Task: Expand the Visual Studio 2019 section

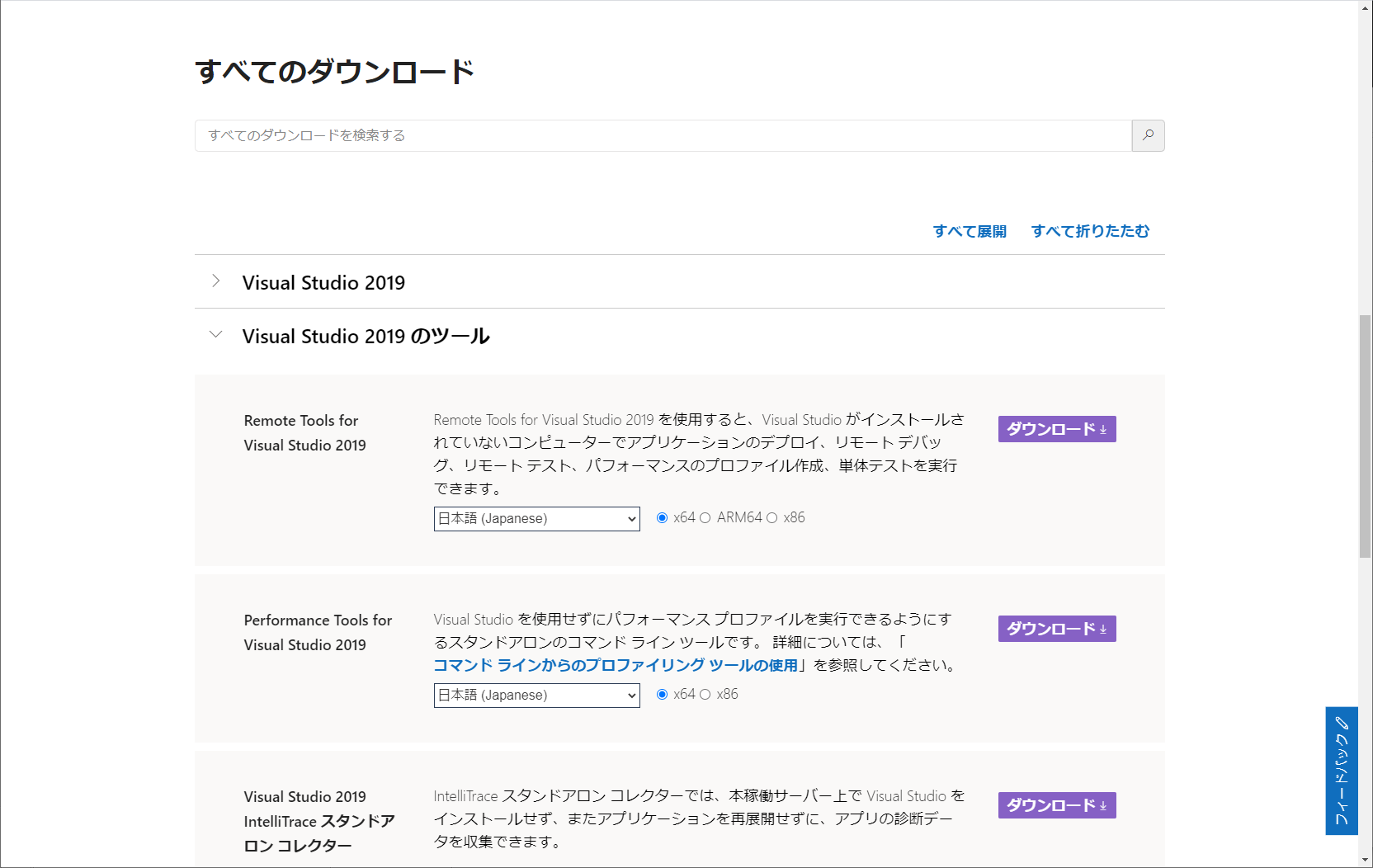Action: click(x=215, y=281)
